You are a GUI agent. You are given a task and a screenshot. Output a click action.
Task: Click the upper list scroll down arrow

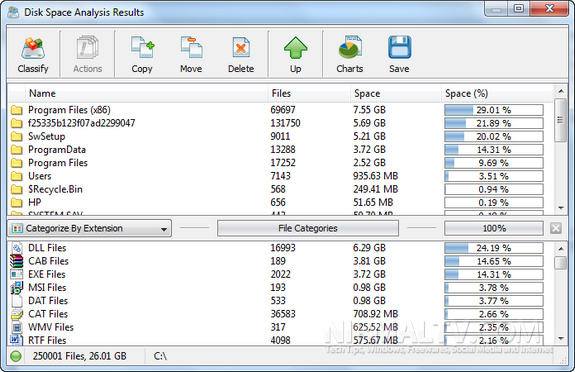pyautogui.click(x=560, y=208)
